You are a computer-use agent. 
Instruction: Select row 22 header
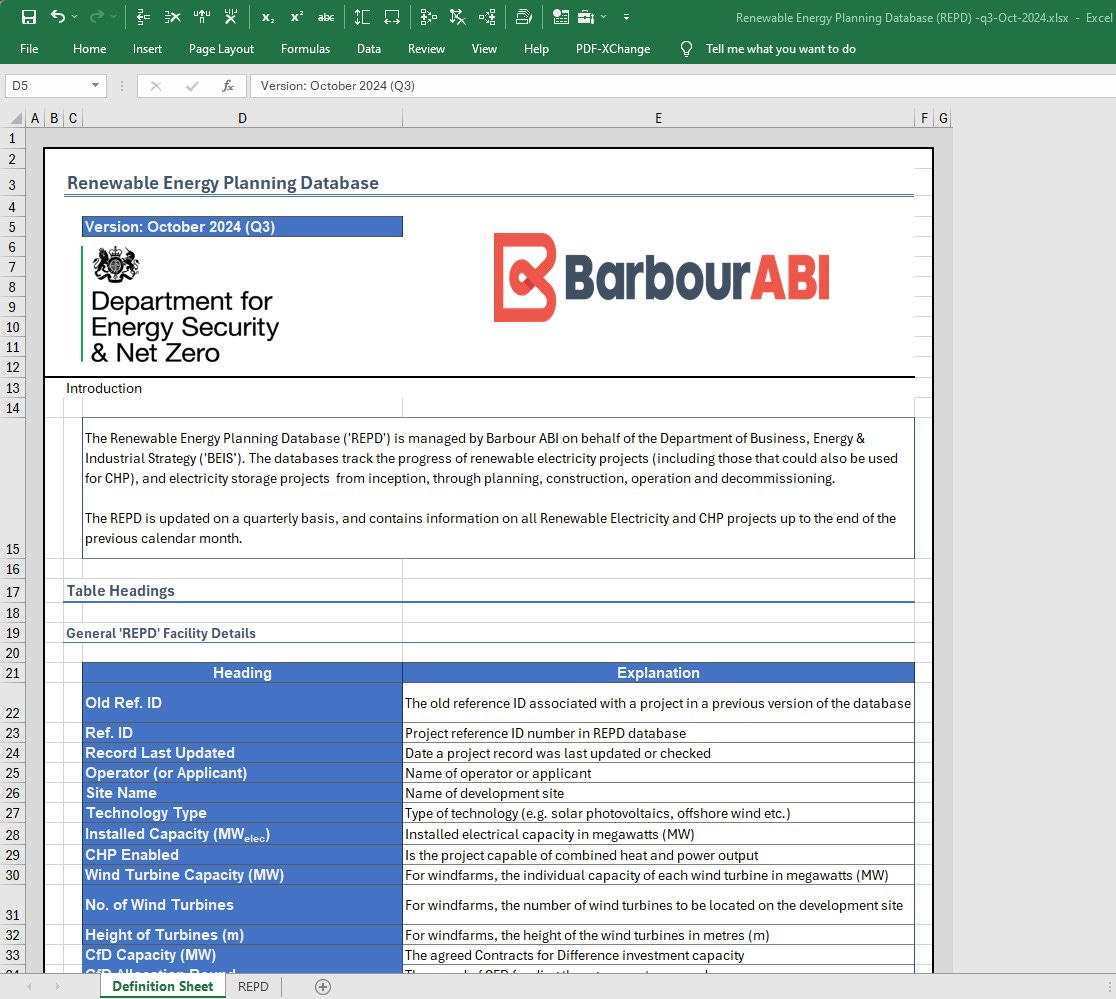[x=13, y=703]
